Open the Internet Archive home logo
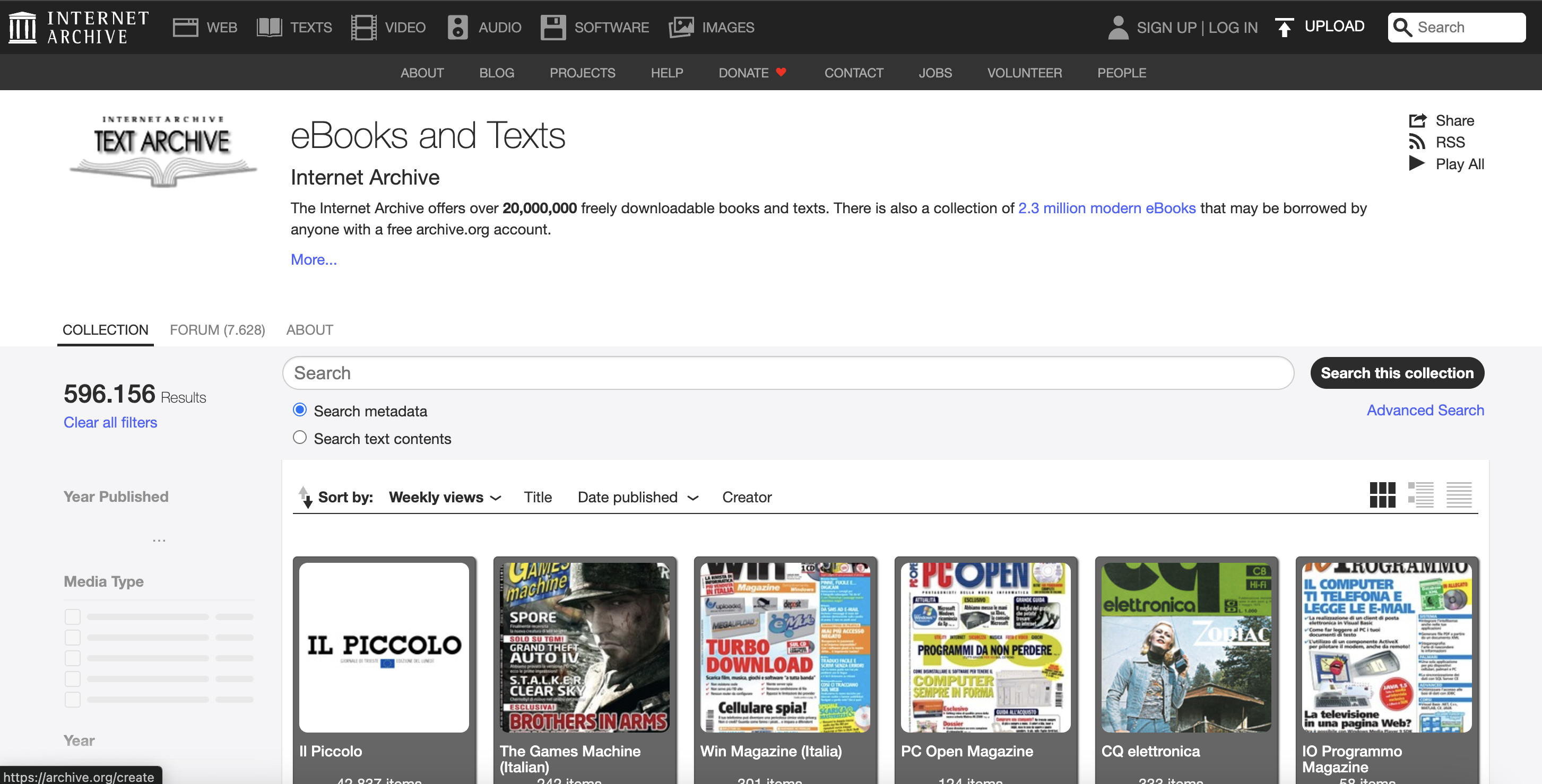This screenshot has width=1542, height=784. click(x=79, y=27)
